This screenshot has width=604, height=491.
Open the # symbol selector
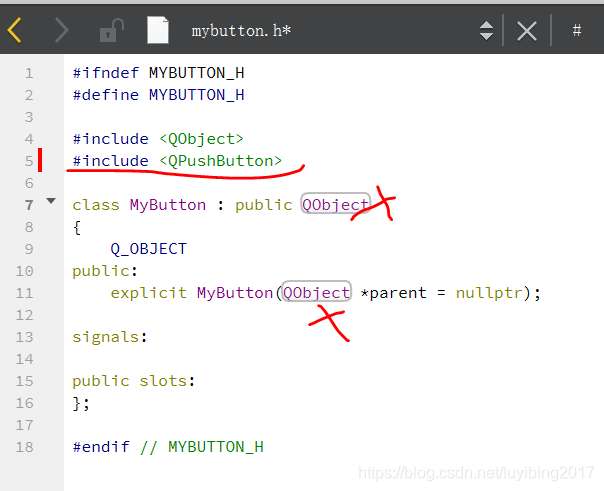577,30
